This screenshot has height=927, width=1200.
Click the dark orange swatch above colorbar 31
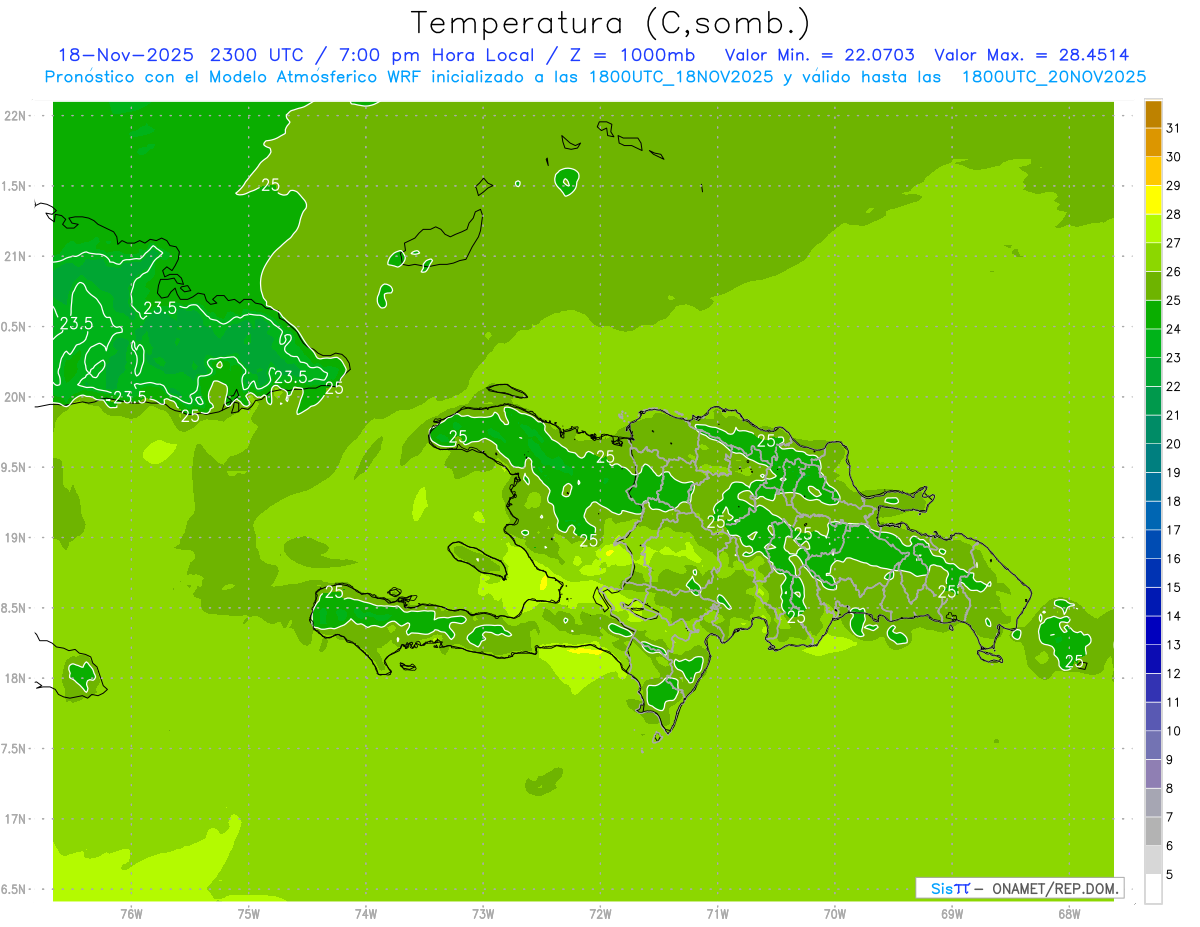coord(1153,114)
